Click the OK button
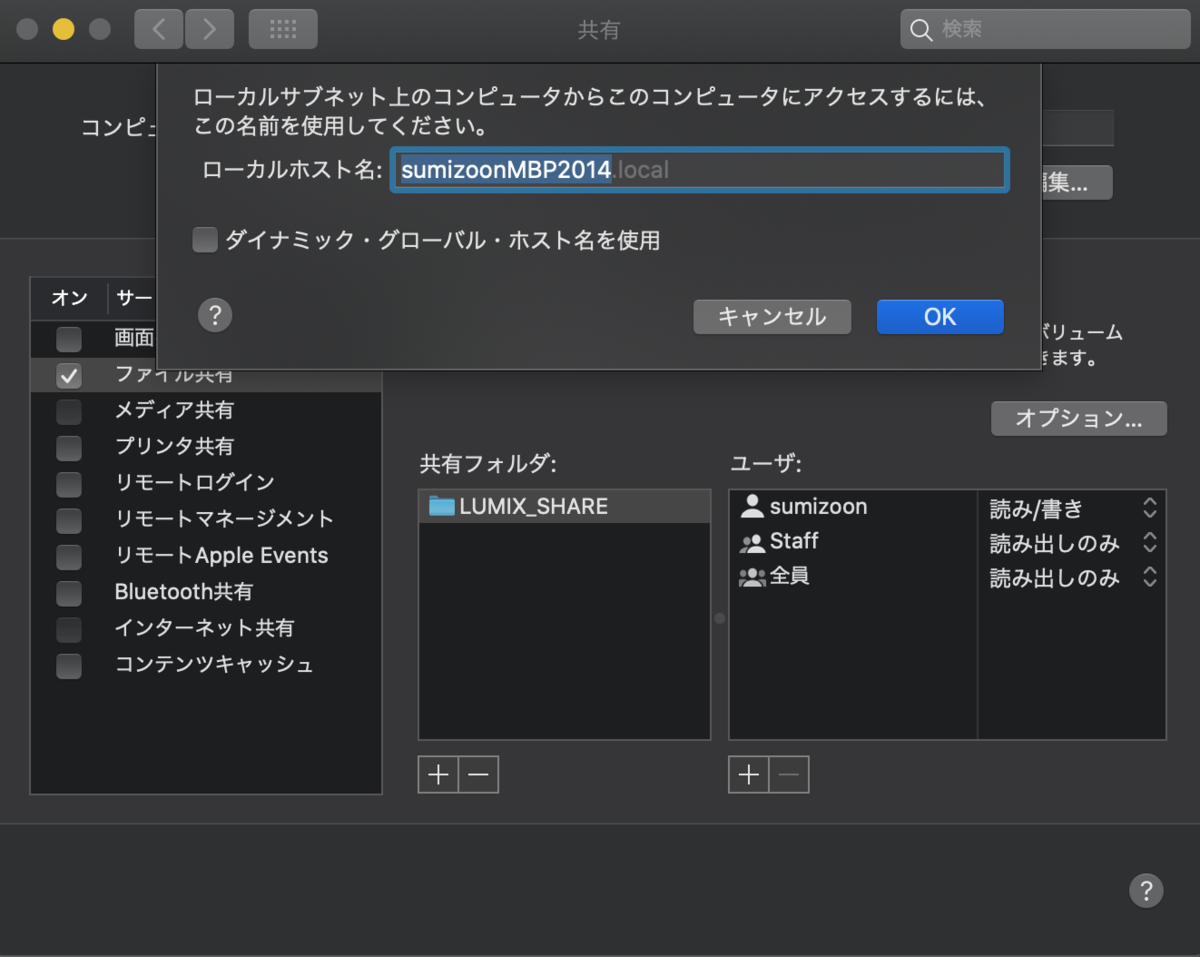The width and height of the screenshot is (1200, 957). [x=939, y=316]
